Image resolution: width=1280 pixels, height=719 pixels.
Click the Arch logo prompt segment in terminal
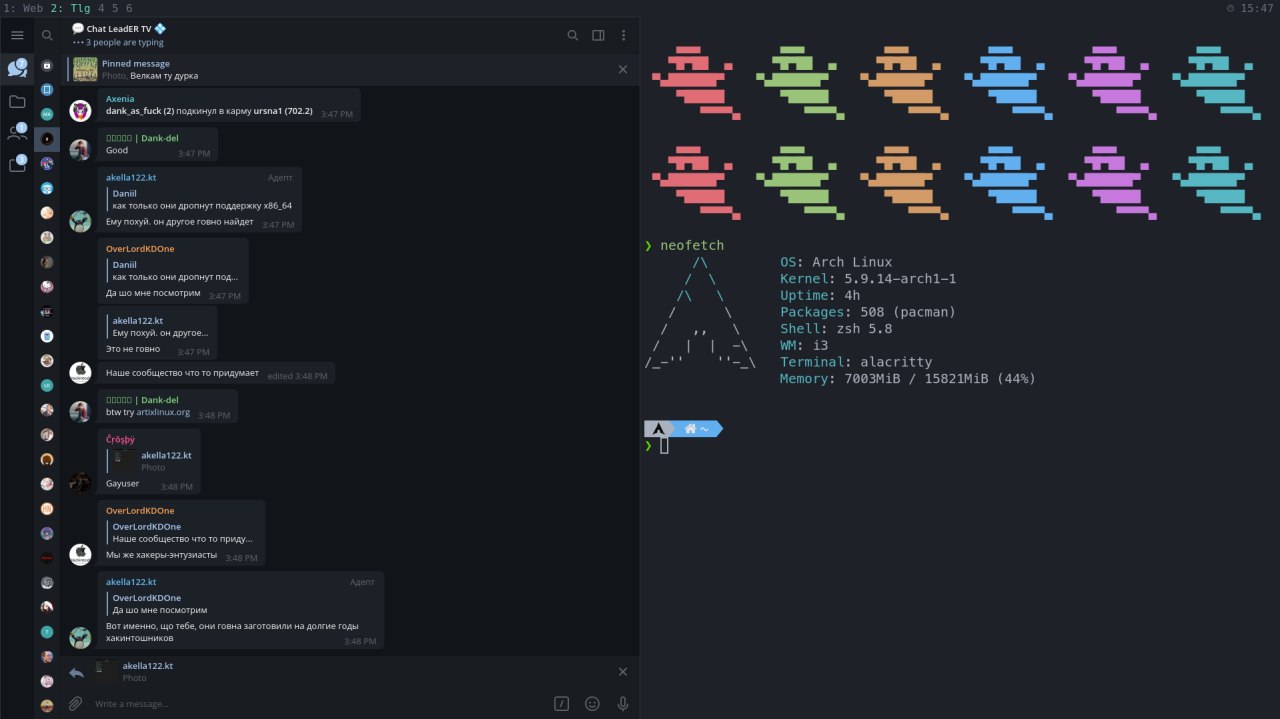click(658, 429)
